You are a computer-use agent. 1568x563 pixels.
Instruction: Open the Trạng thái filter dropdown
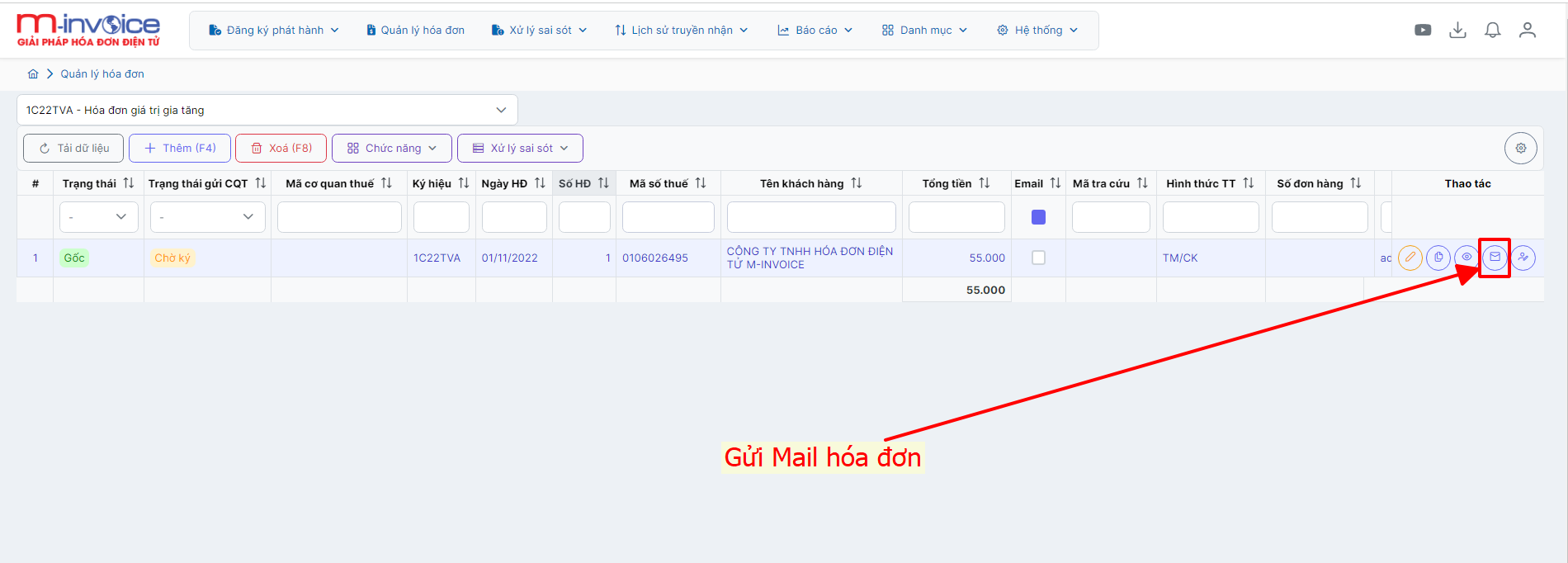tap(98, 217)
